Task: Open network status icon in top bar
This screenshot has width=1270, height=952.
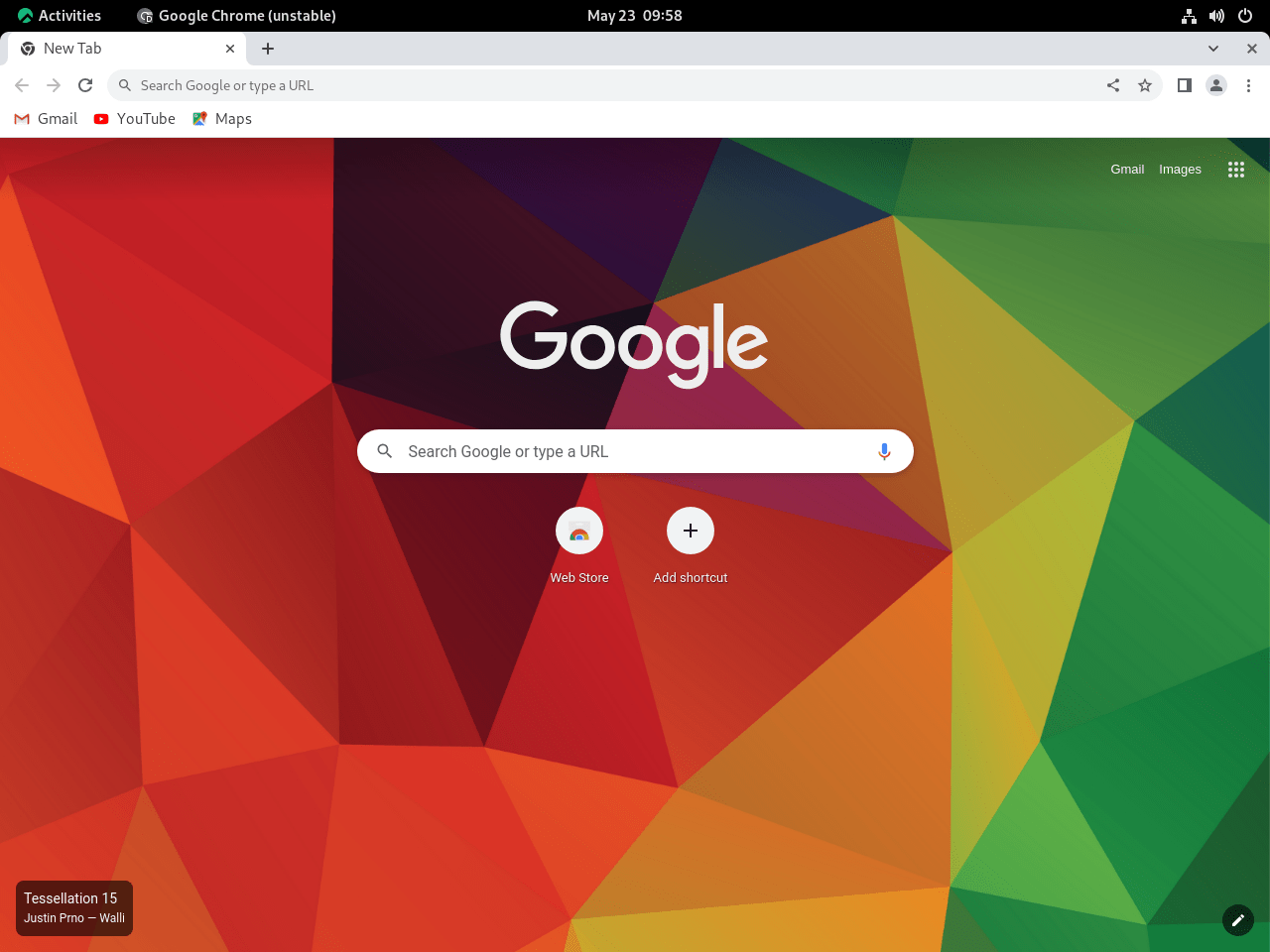Action: pyautogui.click(x=1189, y=16)
